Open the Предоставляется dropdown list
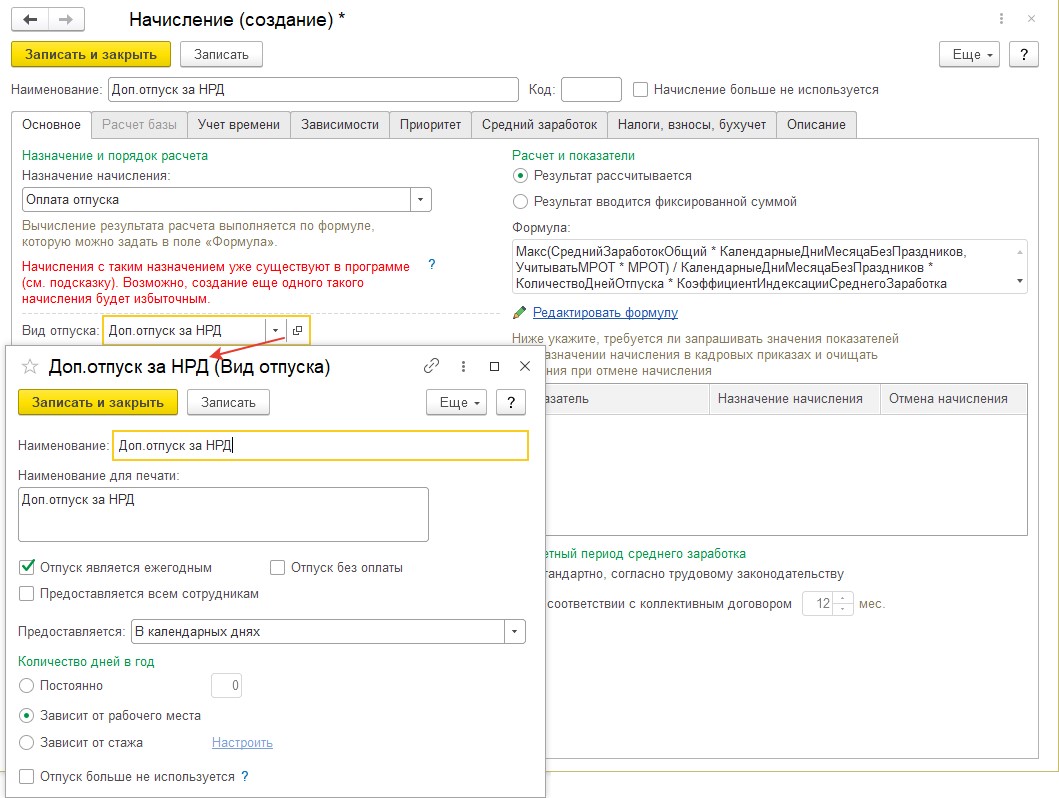 515,631
